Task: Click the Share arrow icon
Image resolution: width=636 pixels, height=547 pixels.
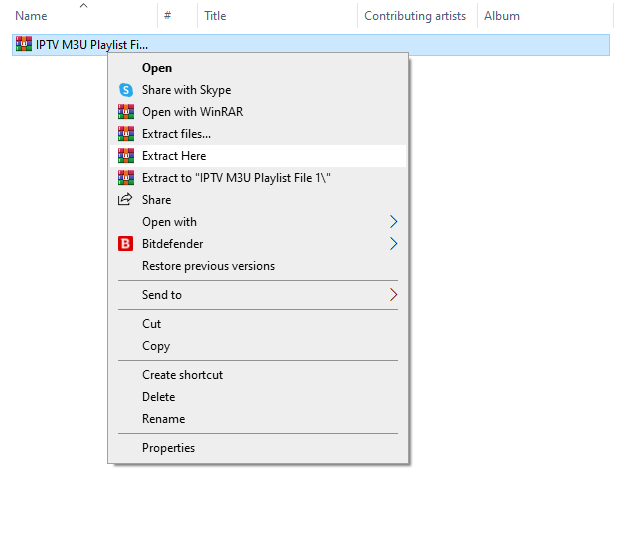Action: pyautogui.click(x=126, y=200)
